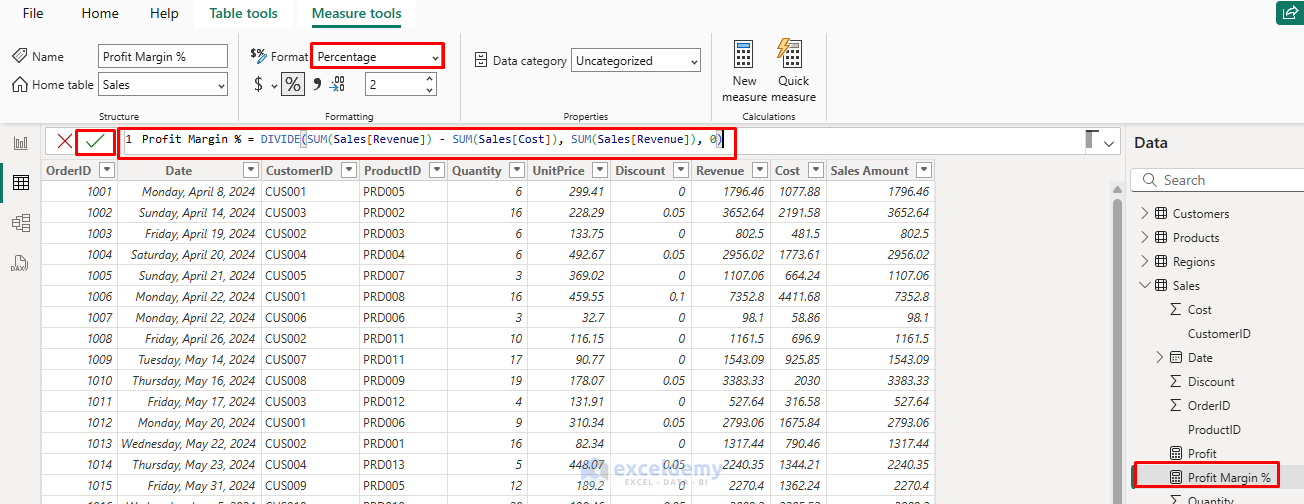The height and width of the screenshot is (504, 1304).
Task: Open ProductID column filter dropdown
Action: (x=436, y=170)
